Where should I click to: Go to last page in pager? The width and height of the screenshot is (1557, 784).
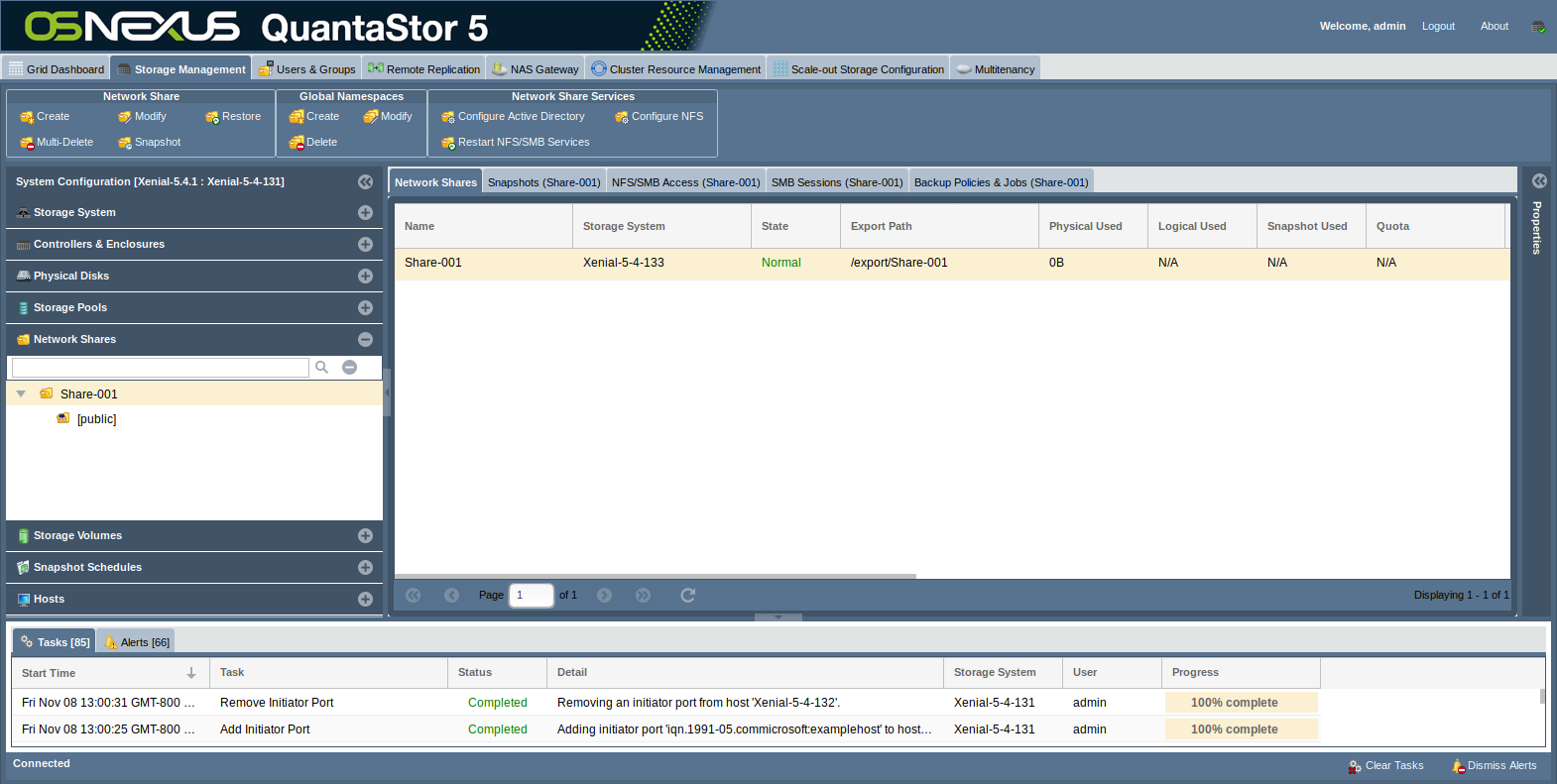(x=644, y=596)
